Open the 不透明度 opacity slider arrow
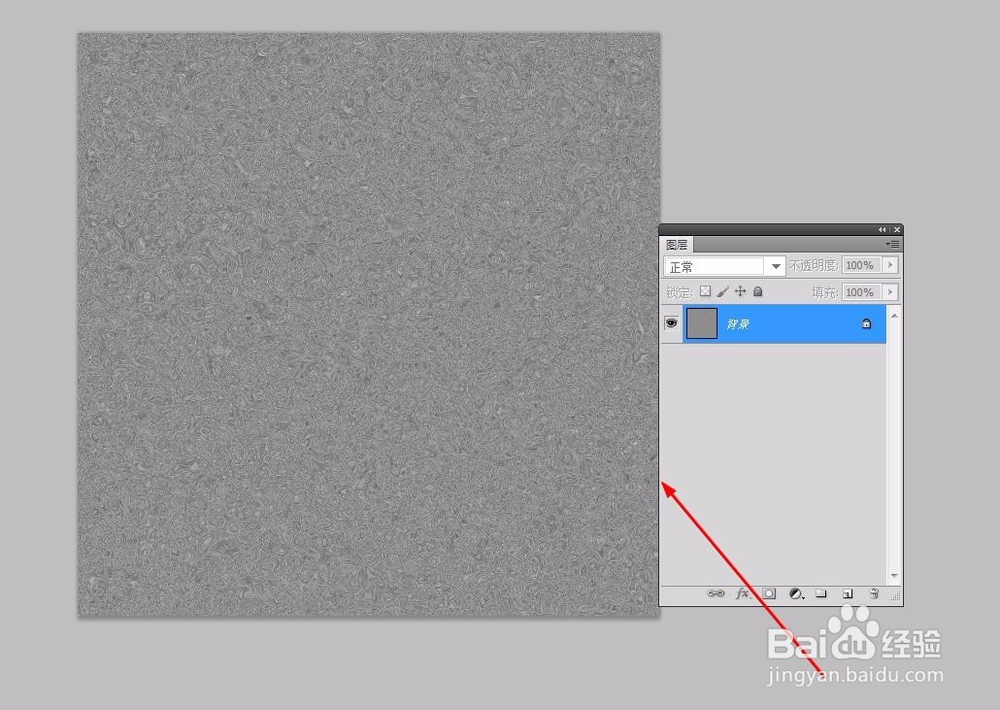1000x710 pixels. [x=890, y=265]
